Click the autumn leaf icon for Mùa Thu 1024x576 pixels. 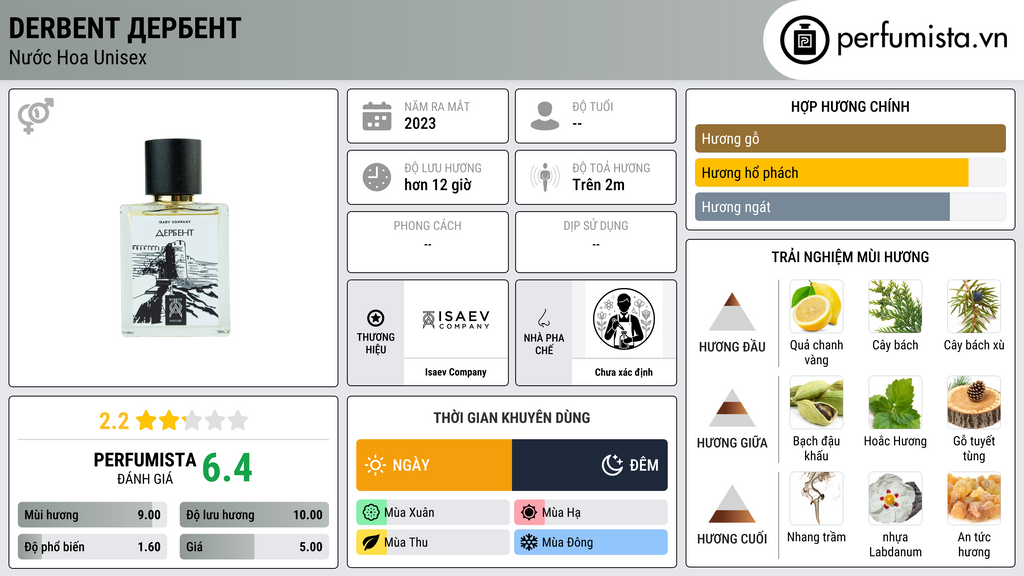[371, 542]
